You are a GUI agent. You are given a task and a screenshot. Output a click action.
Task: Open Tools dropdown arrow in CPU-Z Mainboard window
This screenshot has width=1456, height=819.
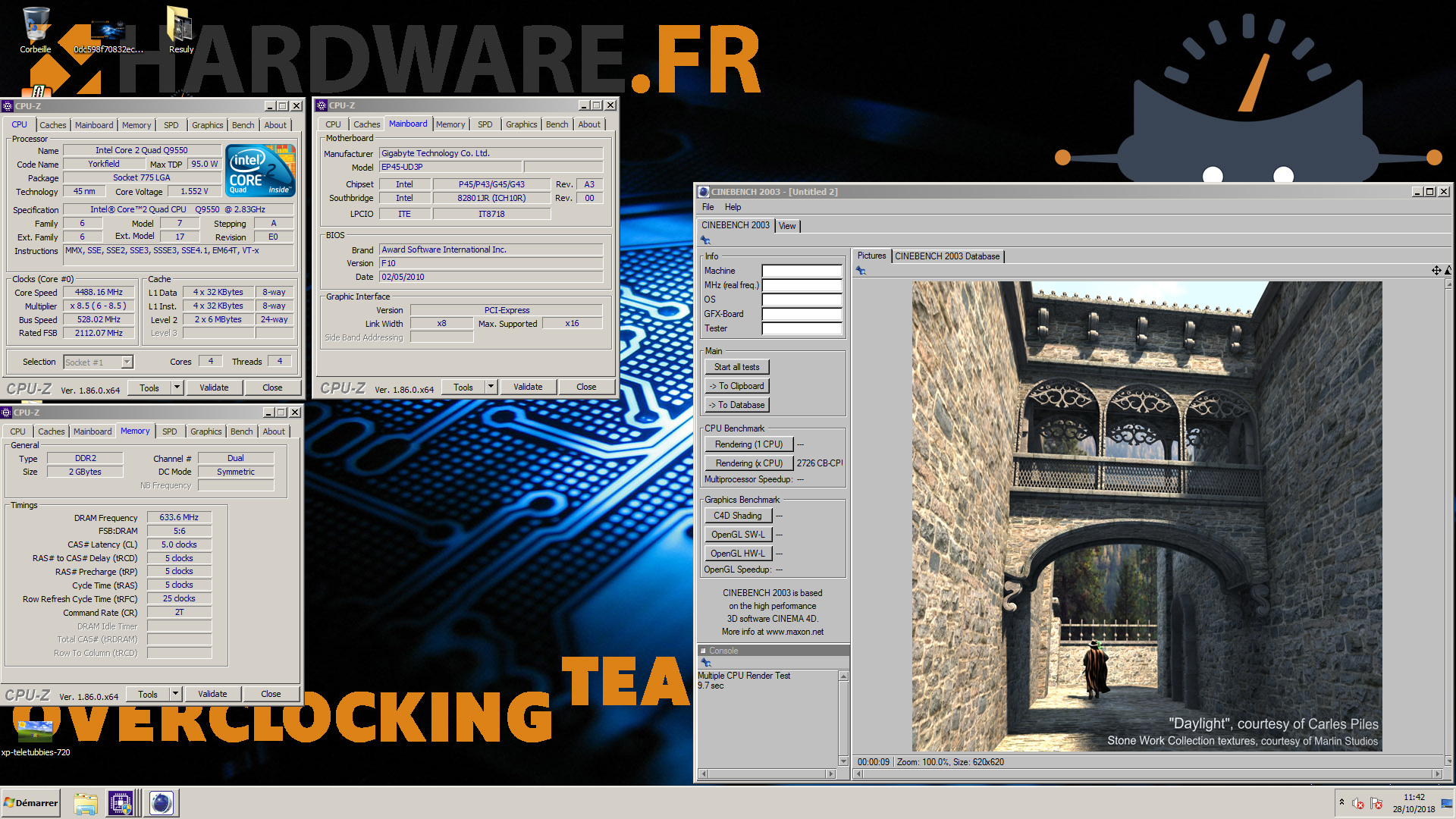point(491,387)
